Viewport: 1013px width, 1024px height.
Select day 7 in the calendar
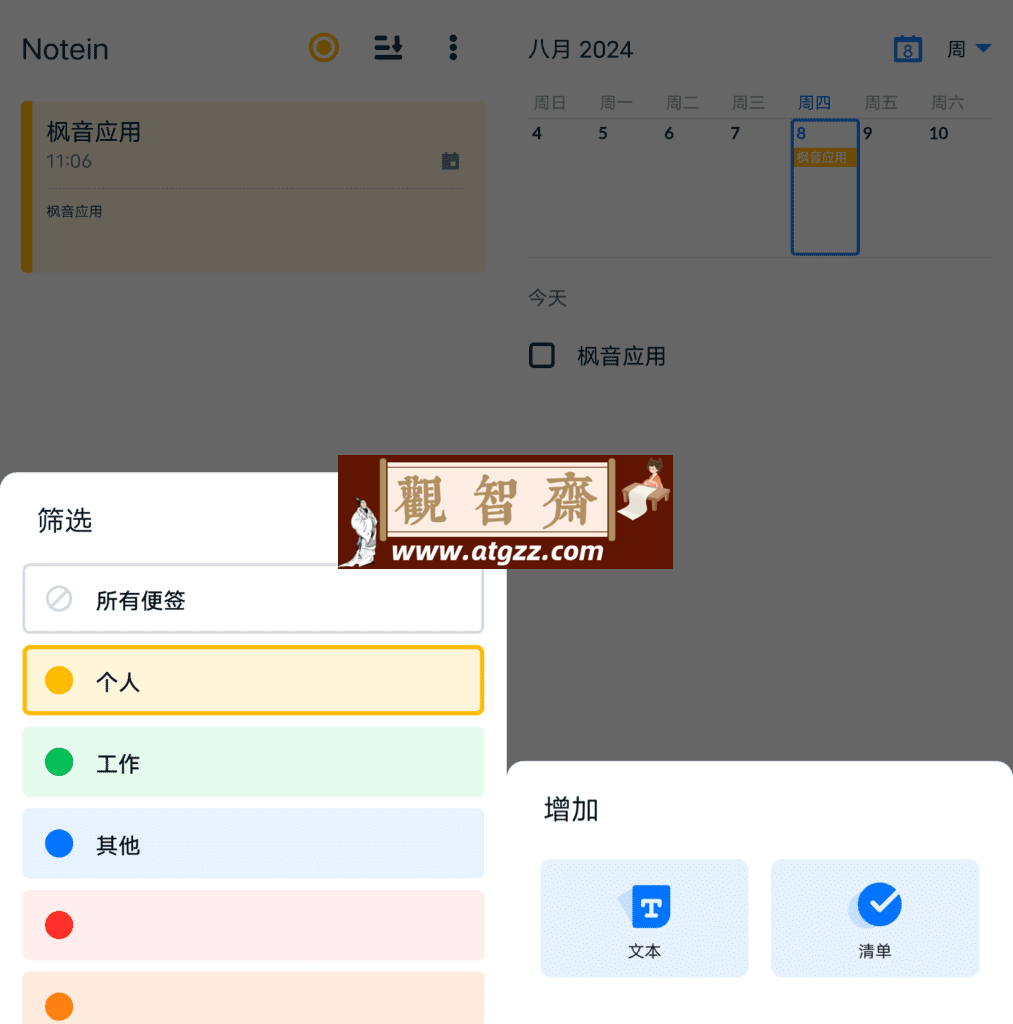click(735, 134)
